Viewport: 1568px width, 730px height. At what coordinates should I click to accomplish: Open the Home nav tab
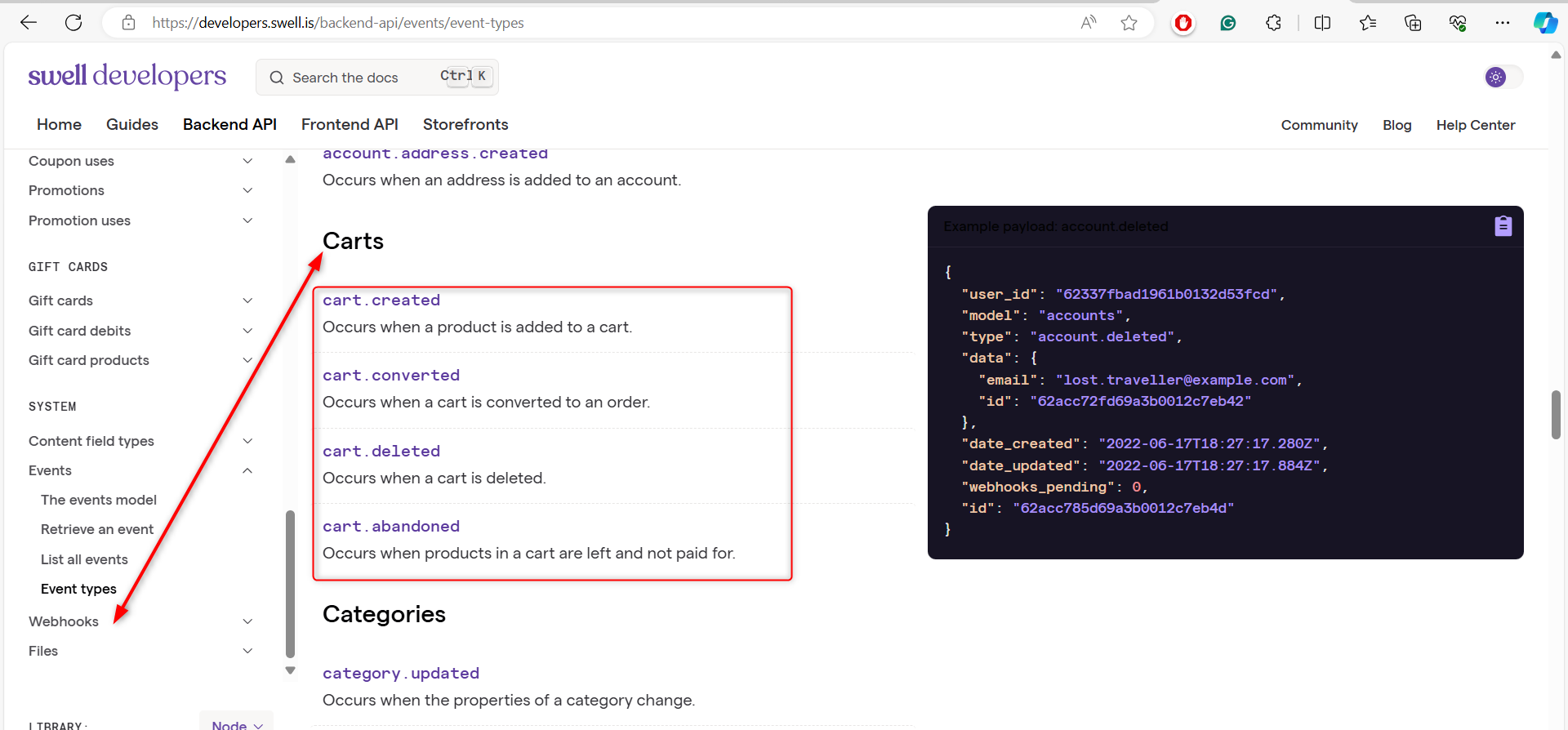point(59,124)
